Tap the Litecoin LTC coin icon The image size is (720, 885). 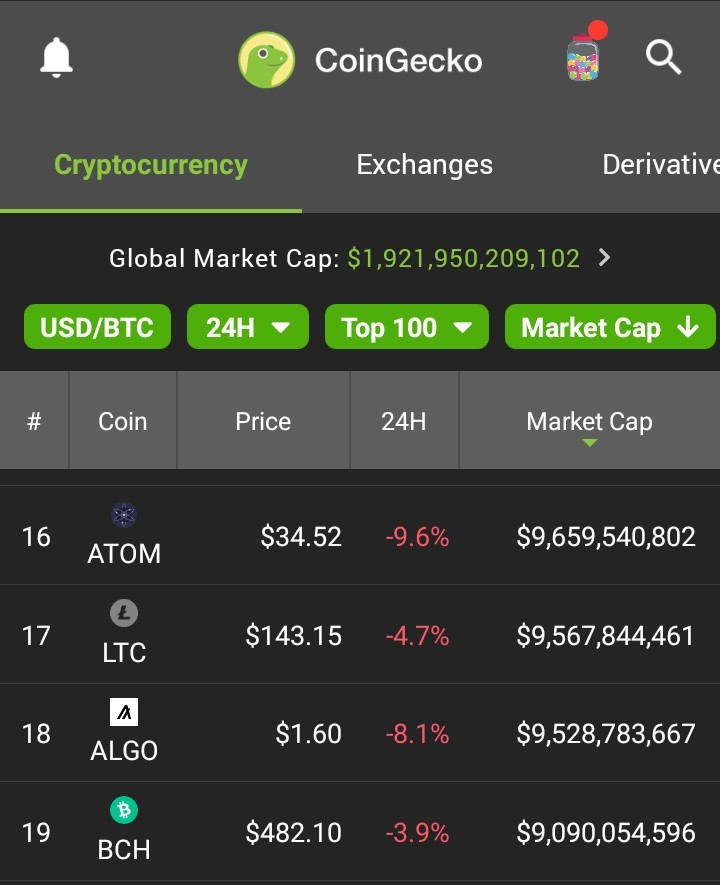tap(124, 614)
